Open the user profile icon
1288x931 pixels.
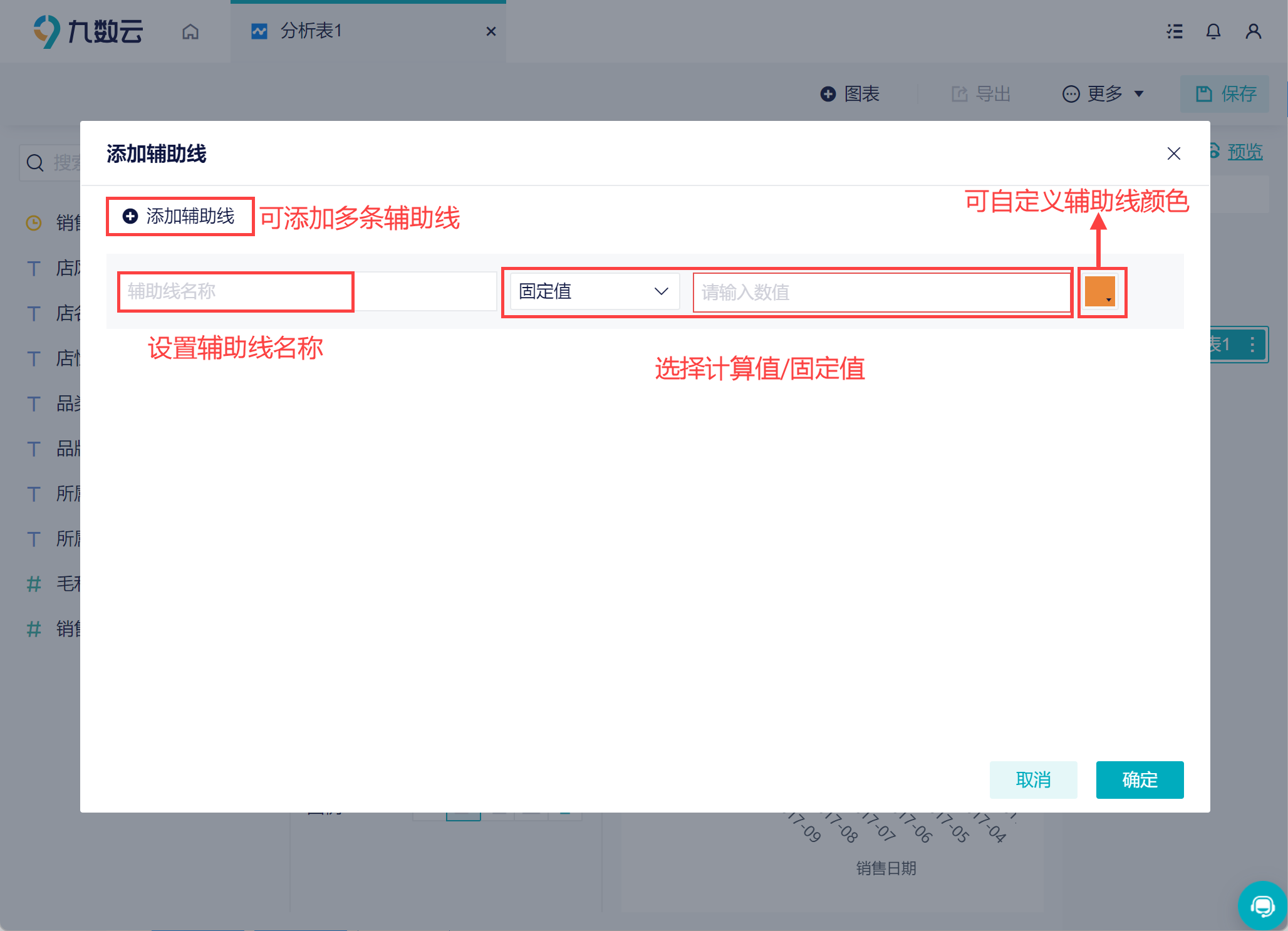(x=1253, y=31)
